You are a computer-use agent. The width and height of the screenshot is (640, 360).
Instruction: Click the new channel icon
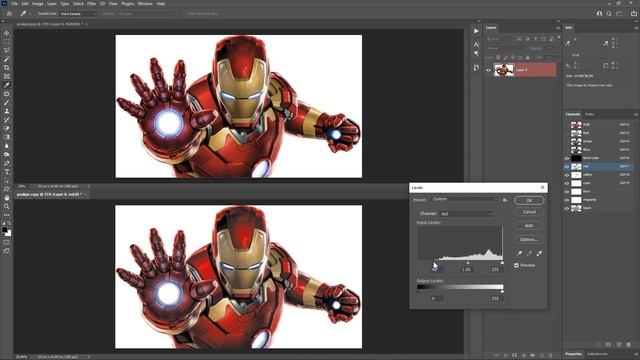click(x=619, y=345)
